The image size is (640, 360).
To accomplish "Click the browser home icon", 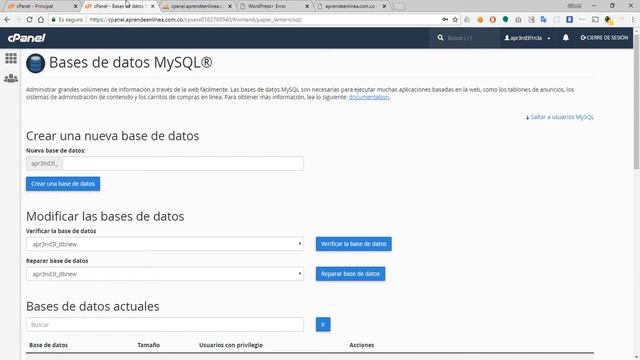I will pos(40,20).
